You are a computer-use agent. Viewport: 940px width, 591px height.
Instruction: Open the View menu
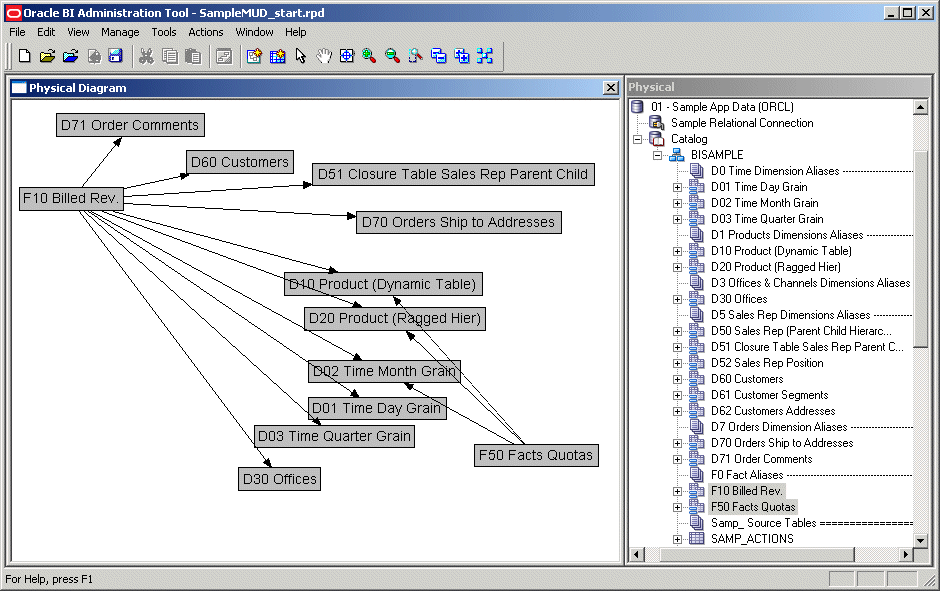(78, 32)
